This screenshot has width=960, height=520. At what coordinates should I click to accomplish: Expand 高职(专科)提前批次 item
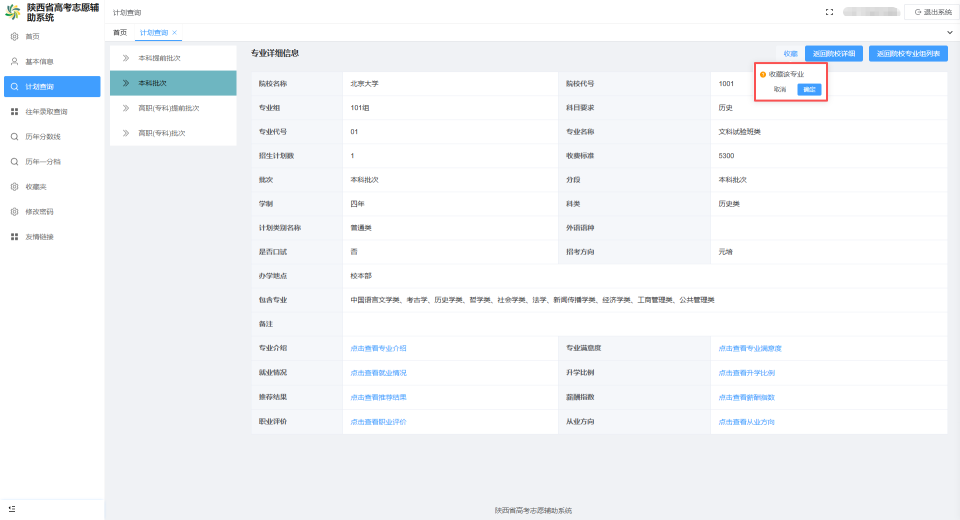tap(173, 108)
